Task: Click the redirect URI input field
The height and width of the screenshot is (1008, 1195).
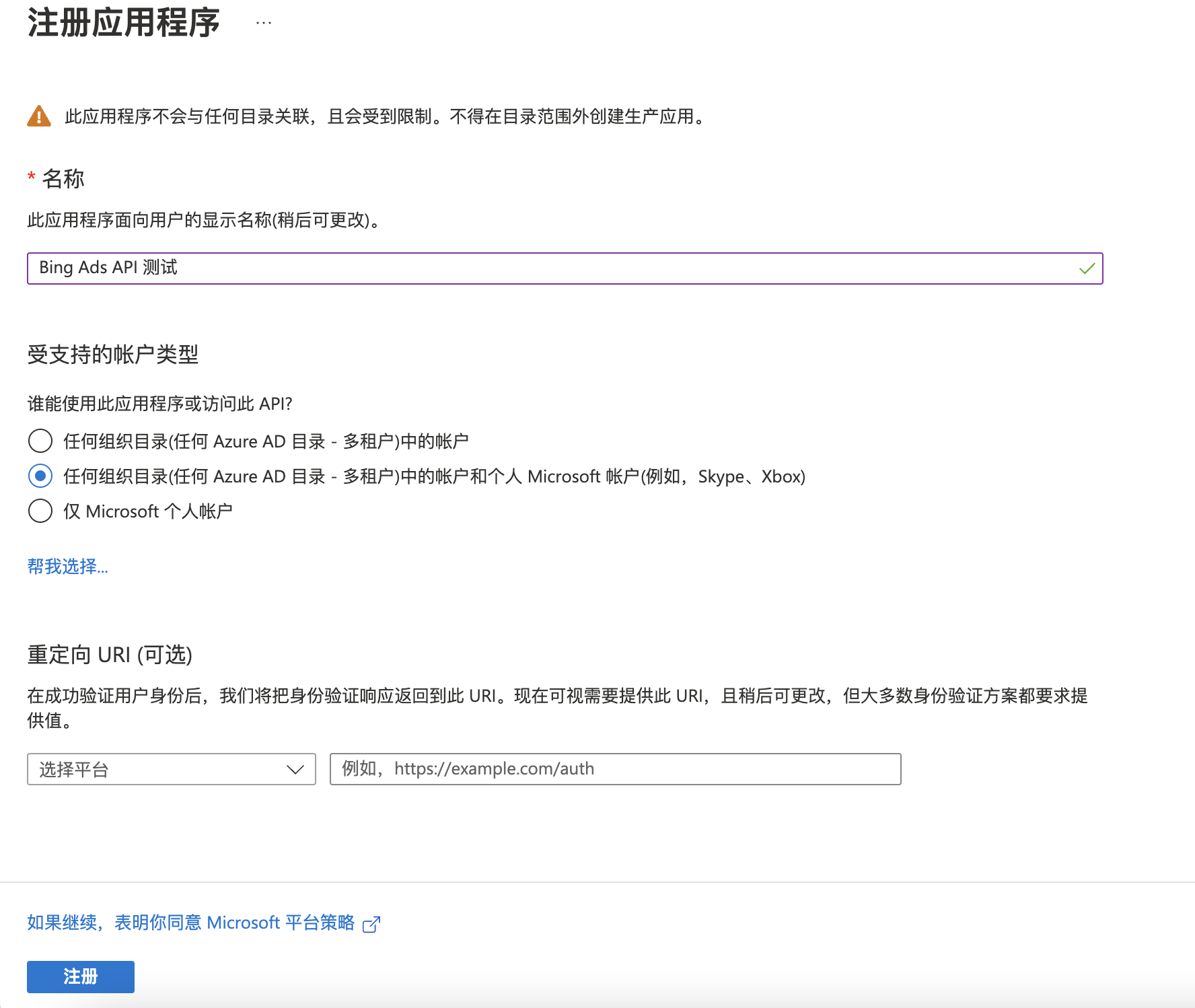Action: click(615, 769)
